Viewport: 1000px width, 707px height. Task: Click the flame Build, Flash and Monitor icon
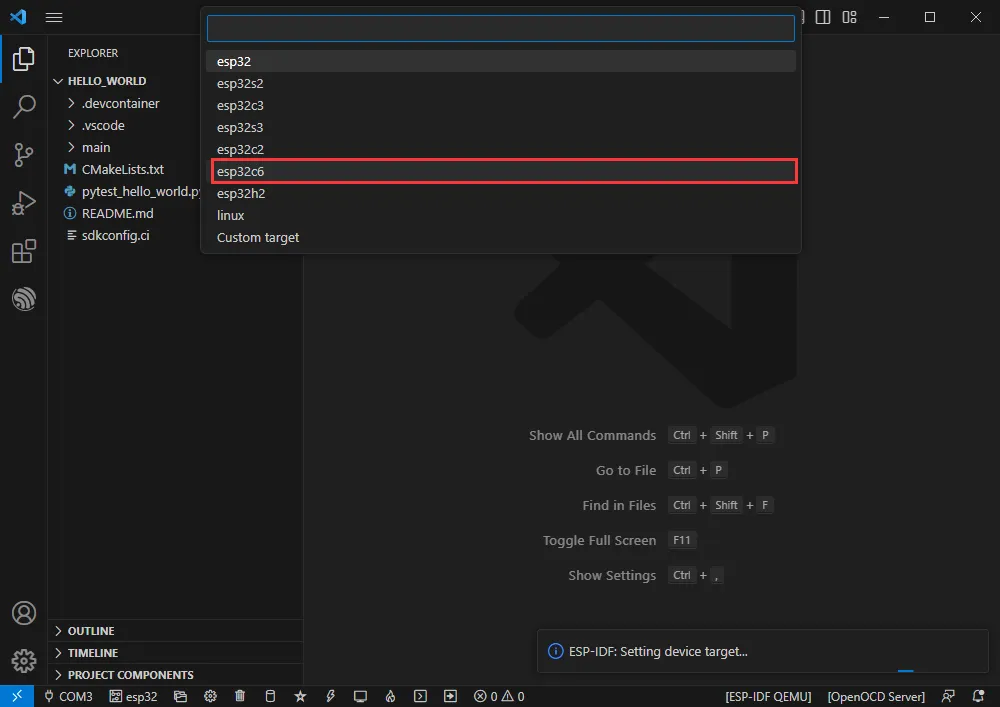(x=391, y=696)
